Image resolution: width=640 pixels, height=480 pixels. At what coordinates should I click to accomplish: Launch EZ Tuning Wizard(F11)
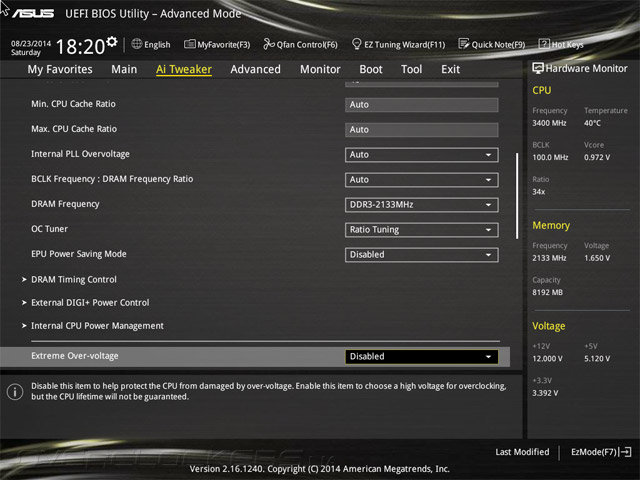398,44
